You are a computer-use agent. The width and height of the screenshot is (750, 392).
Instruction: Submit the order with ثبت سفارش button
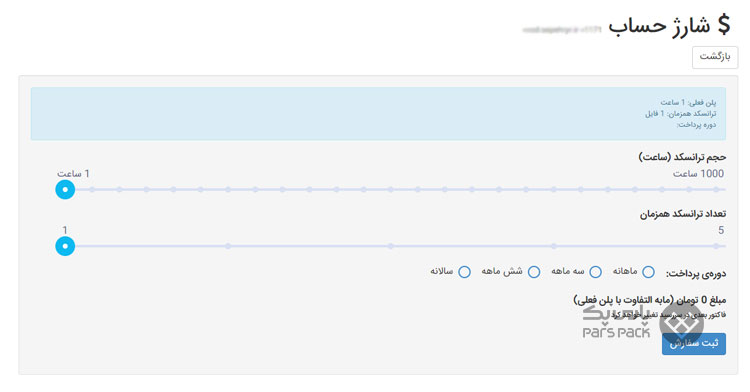[x=694, y=344]
